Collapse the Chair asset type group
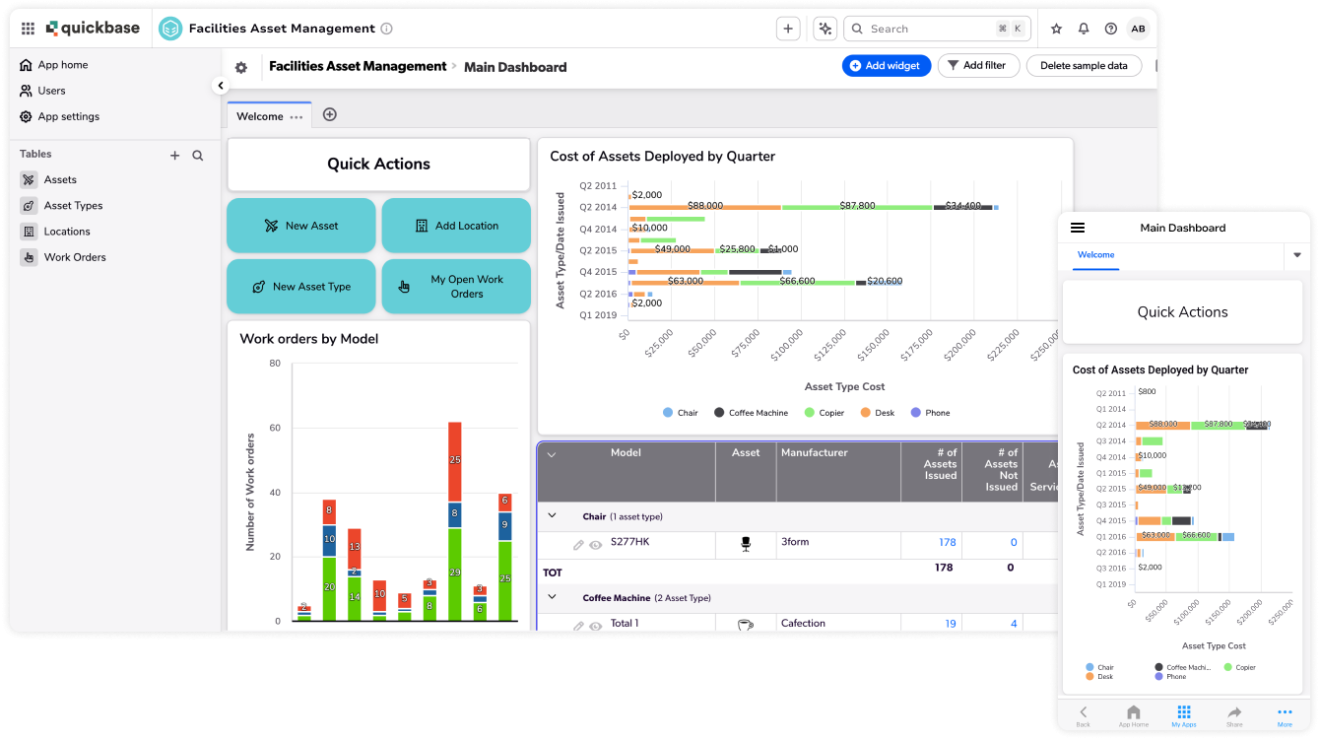 (x=551, y=516)
